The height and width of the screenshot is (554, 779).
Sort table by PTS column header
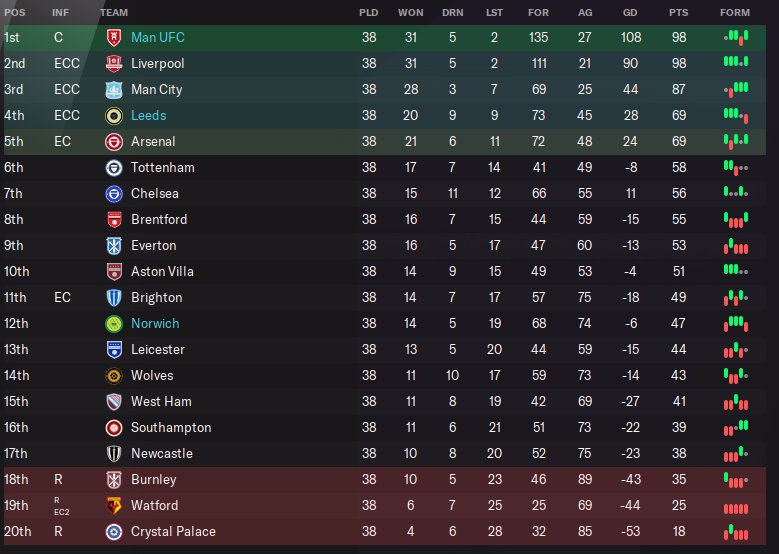click(678, 12)
